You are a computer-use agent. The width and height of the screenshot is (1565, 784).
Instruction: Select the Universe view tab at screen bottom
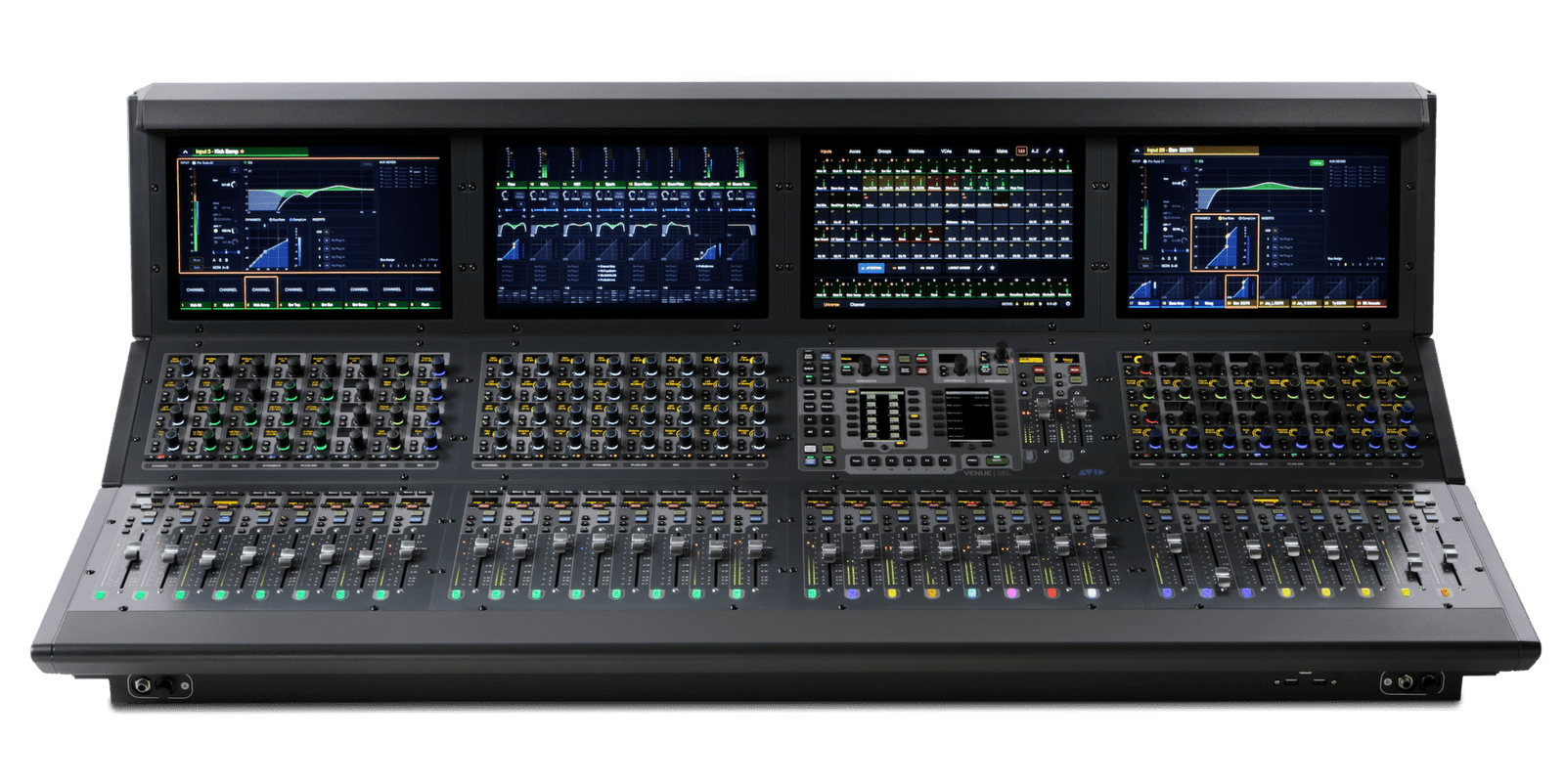point(831,304)
